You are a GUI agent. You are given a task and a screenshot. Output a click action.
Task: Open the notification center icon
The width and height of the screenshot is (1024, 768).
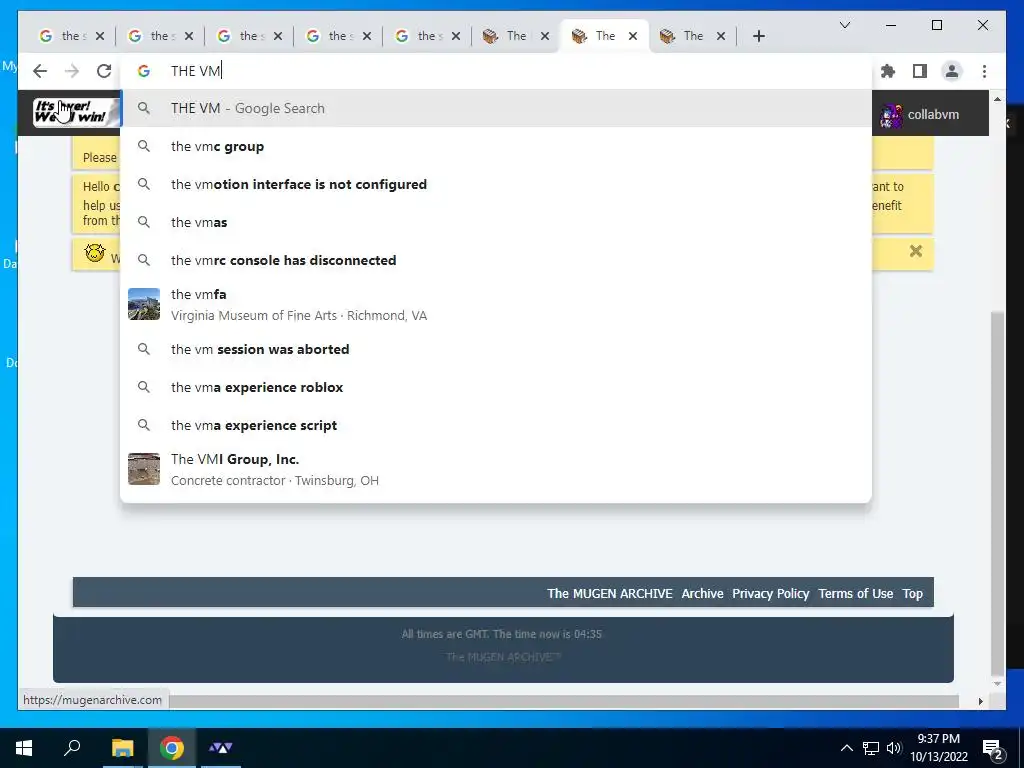click(993, 749)
